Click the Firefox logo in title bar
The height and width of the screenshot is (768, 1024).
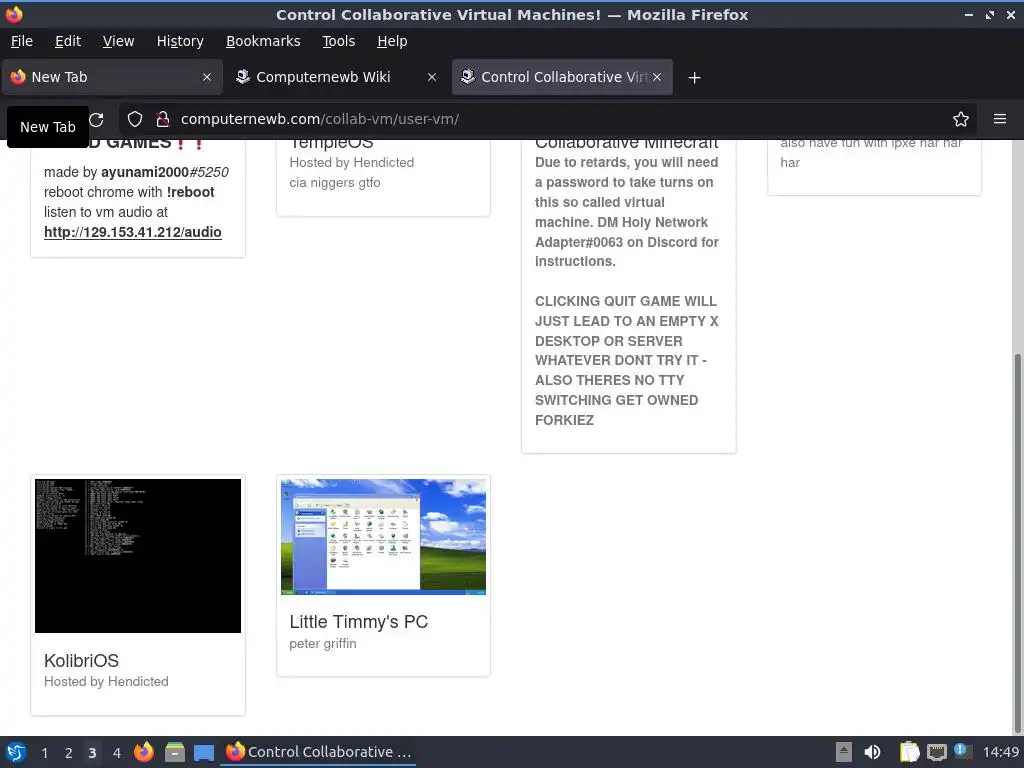click(14, 14)
